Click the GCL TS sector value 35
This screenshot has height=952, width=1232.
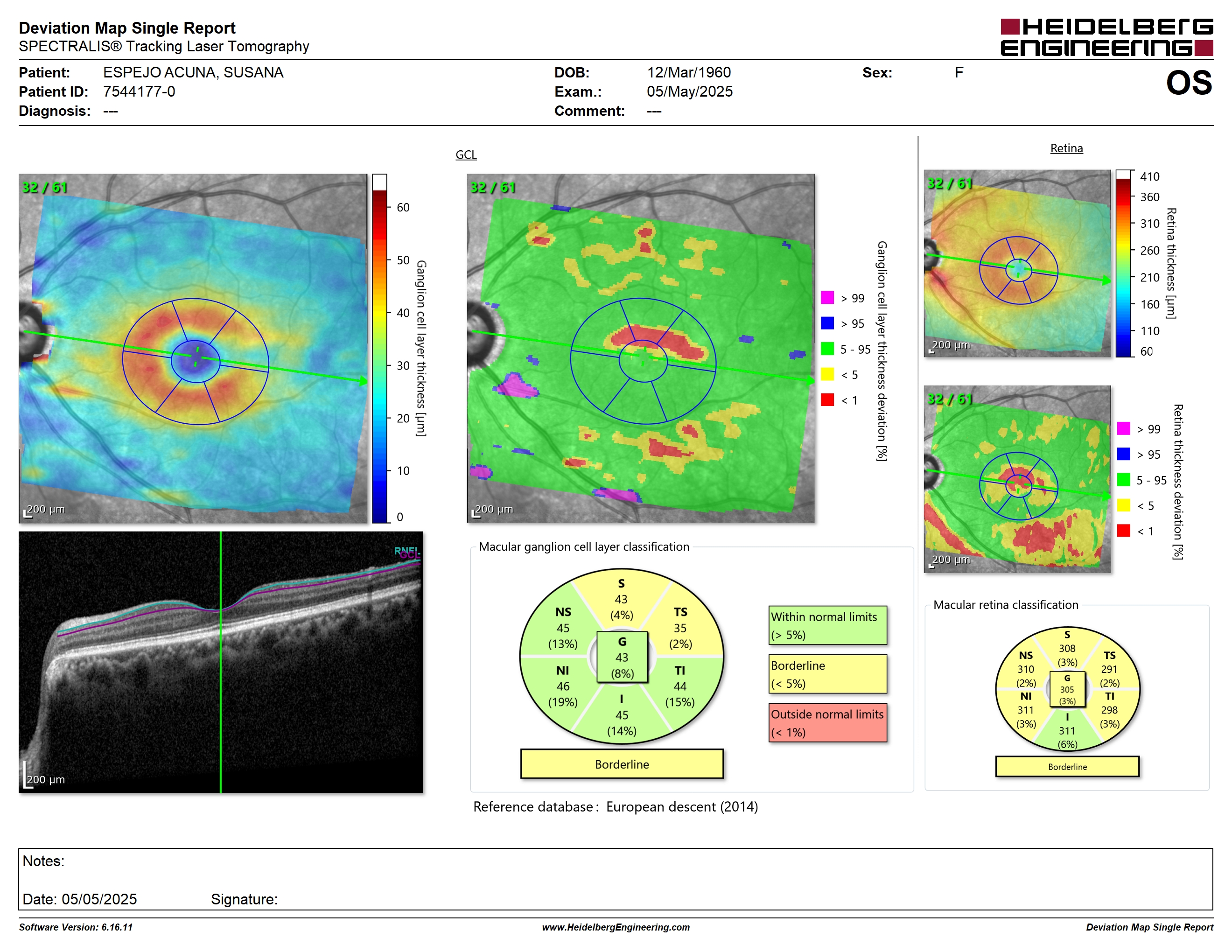(x=680, y=628)
